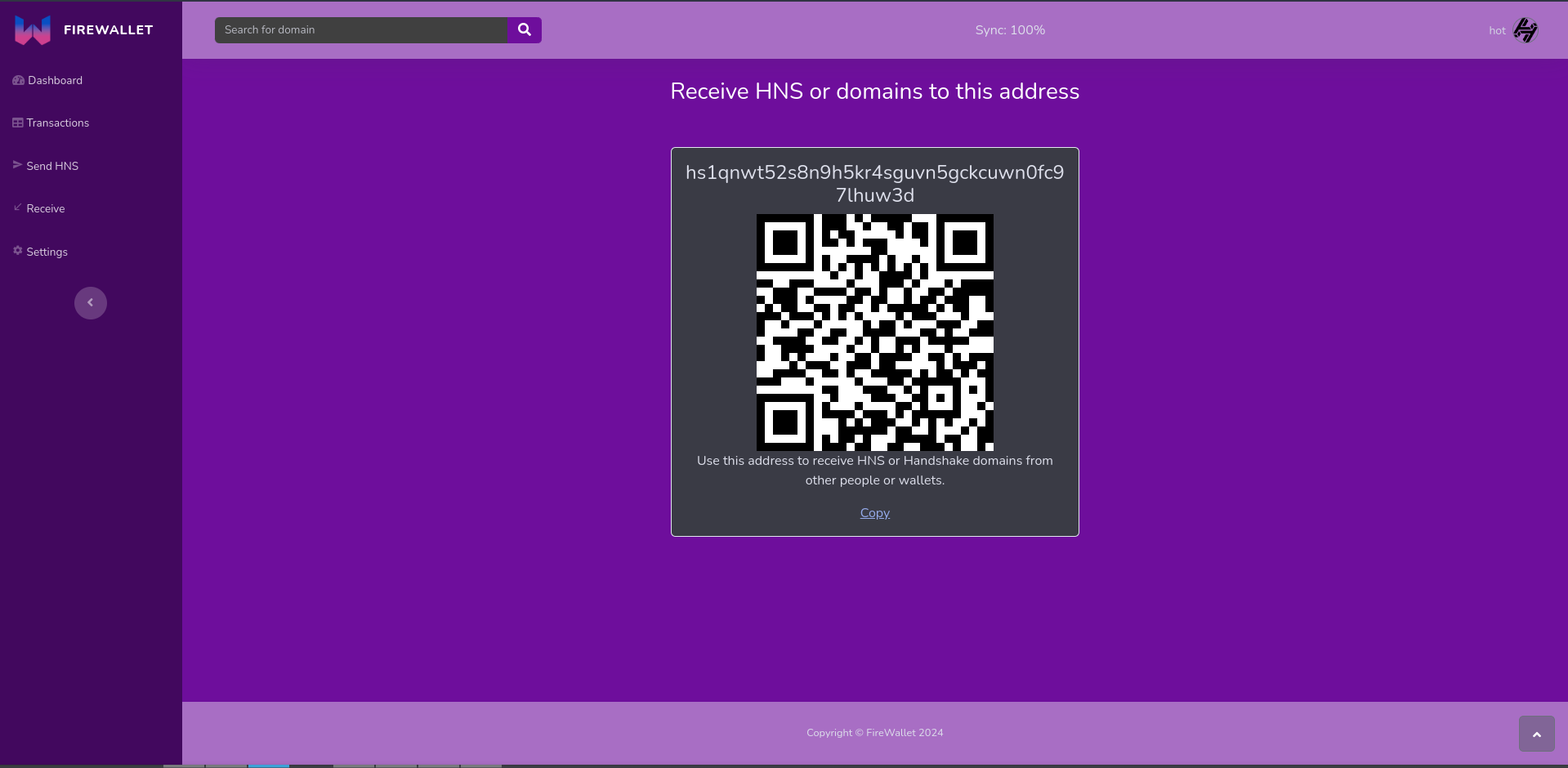
Task: Click the Sync 100% progress indicator
Action: 1009,30
